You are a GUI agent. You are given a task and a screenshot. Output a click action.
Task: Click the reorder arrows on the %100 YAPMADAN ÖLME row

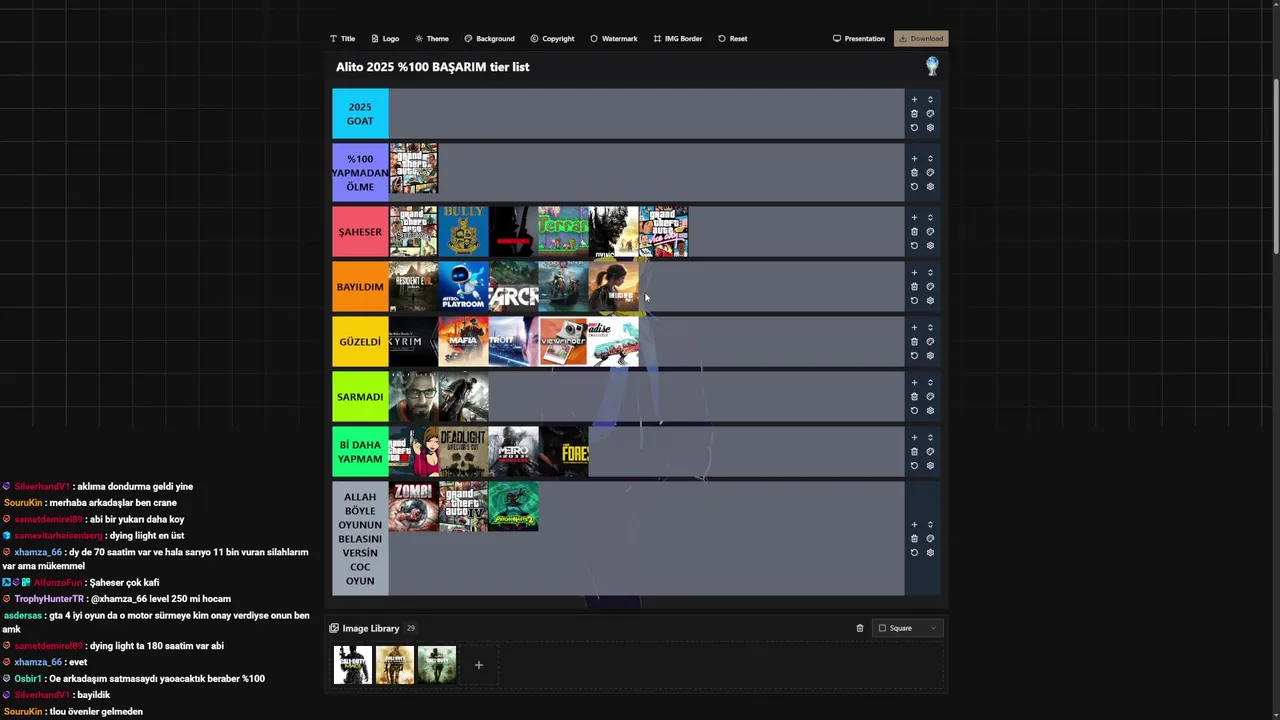(x=930, y=159)
